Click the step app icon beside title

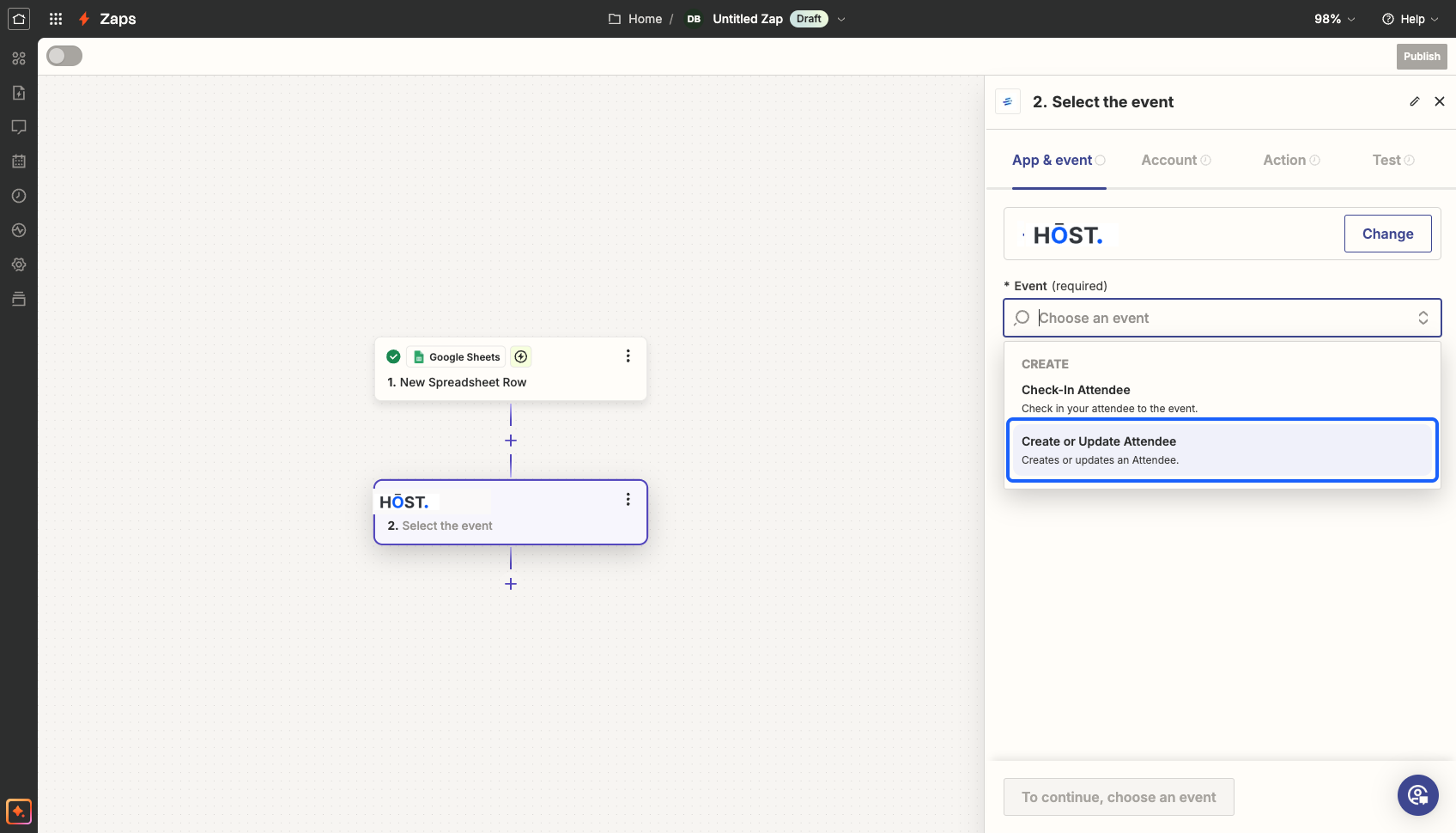[1008, 101]
